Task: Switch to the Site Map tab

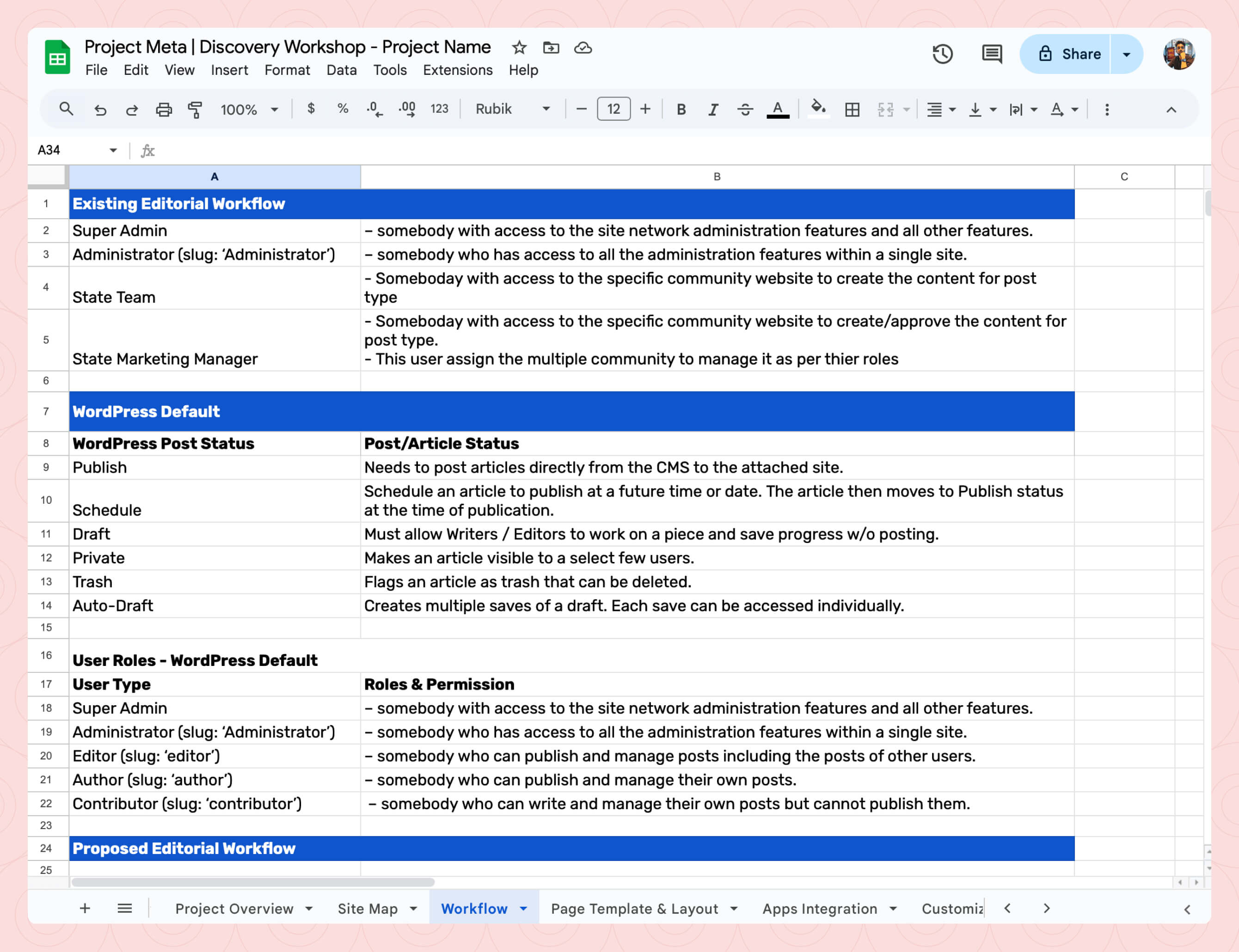Action: pos(368,909)
